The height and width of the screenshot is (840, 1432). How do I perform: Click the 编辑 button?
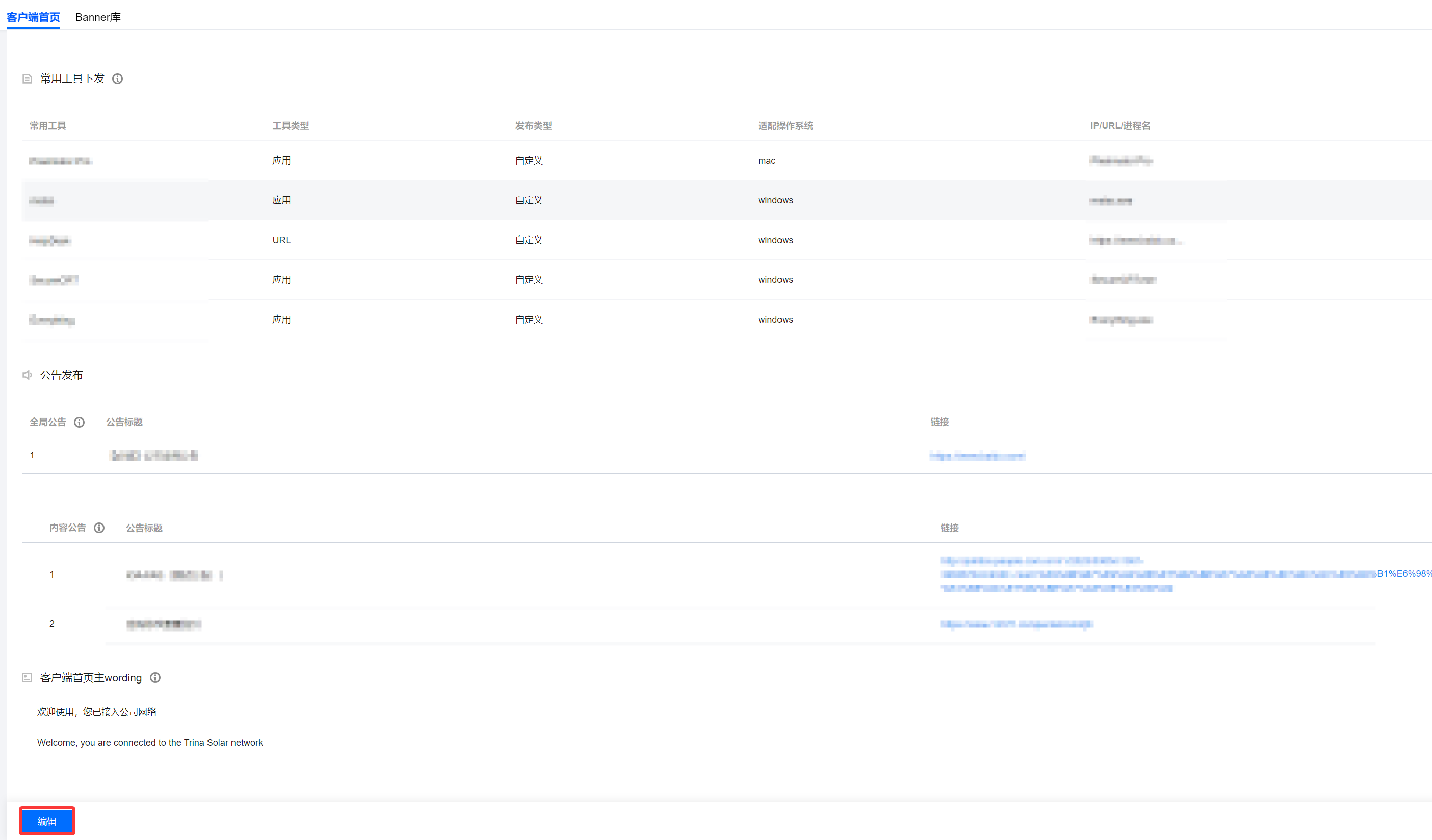point(47,821)
